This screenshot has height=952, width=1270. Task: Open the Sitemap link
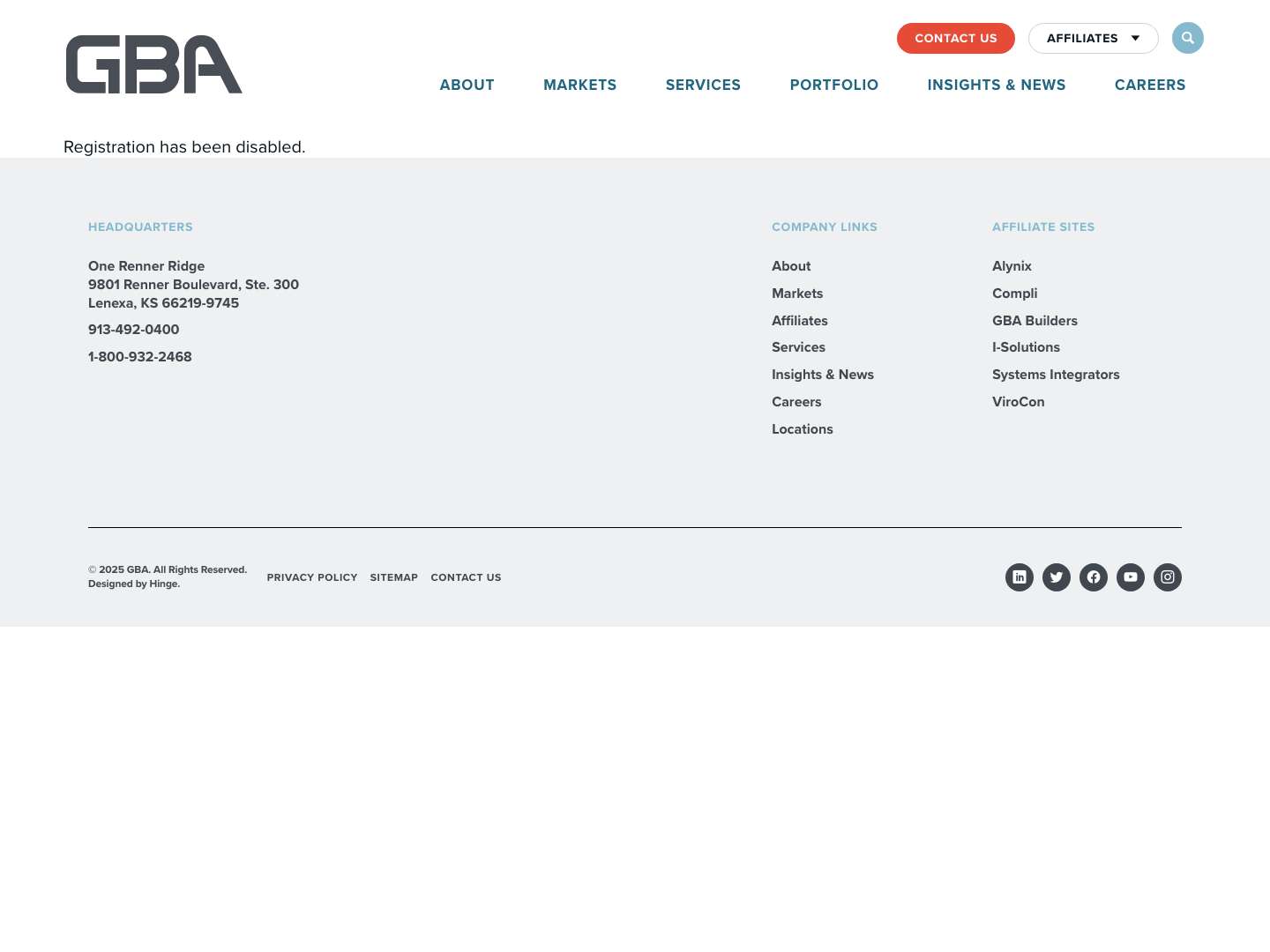click(393, 577)
